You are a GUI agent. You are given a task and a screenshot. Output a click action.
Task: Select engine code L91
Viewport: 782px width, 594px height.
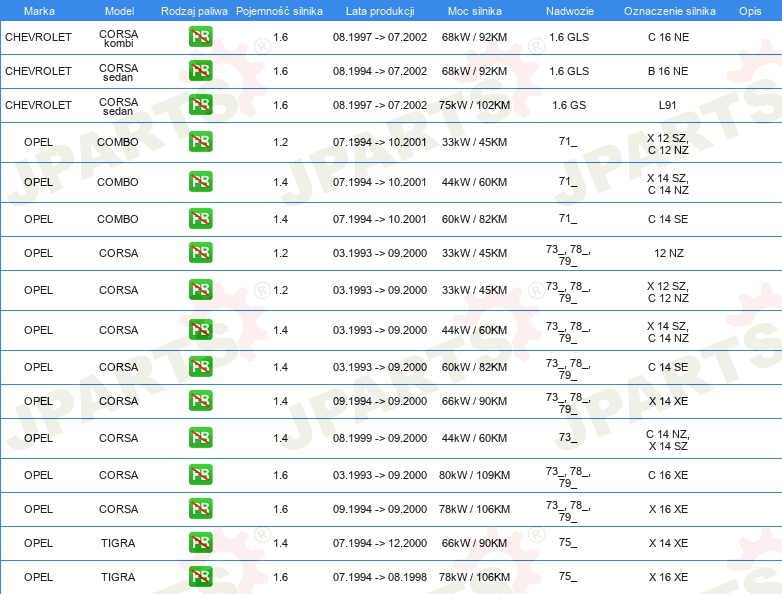tap(668, 105)
